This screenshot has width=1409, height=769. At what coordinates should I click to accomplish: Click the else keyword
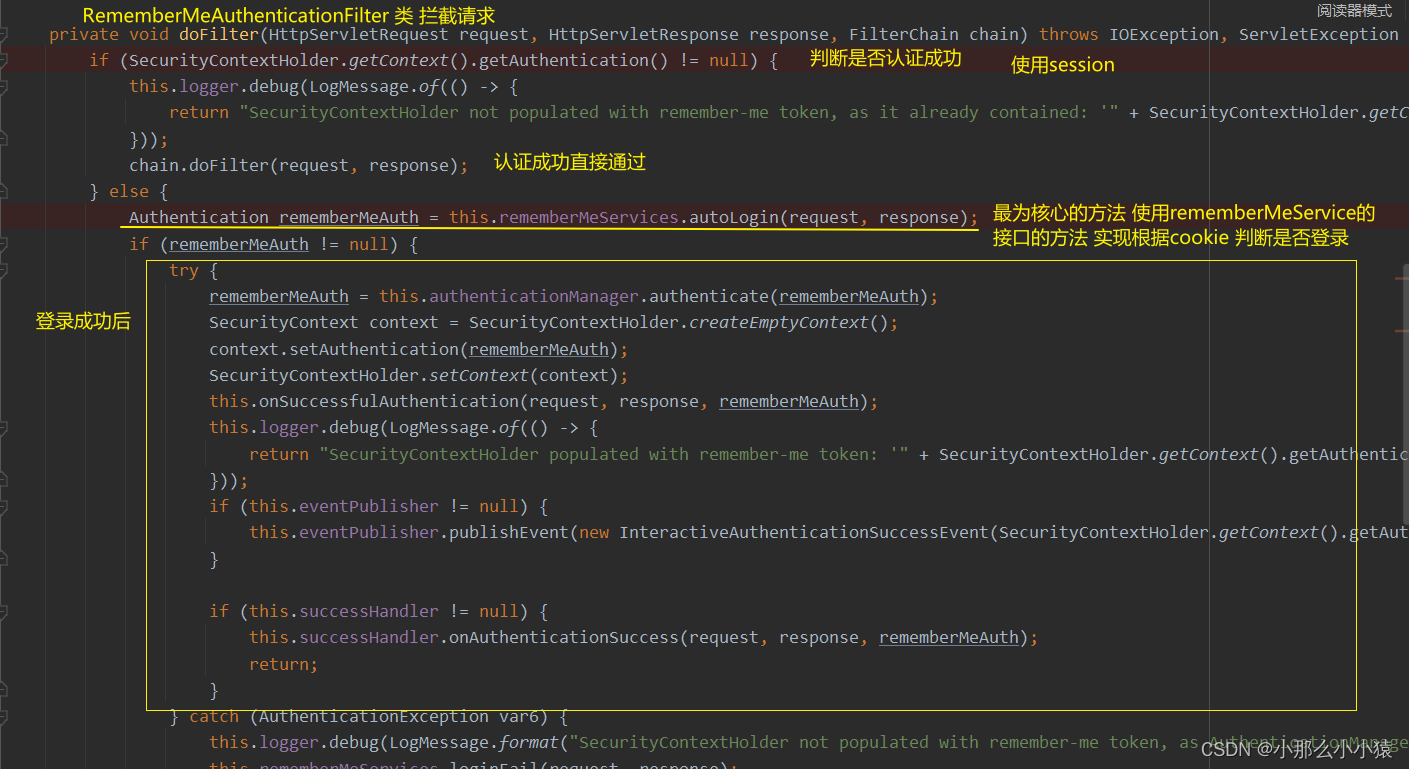(x=129, y=191)
